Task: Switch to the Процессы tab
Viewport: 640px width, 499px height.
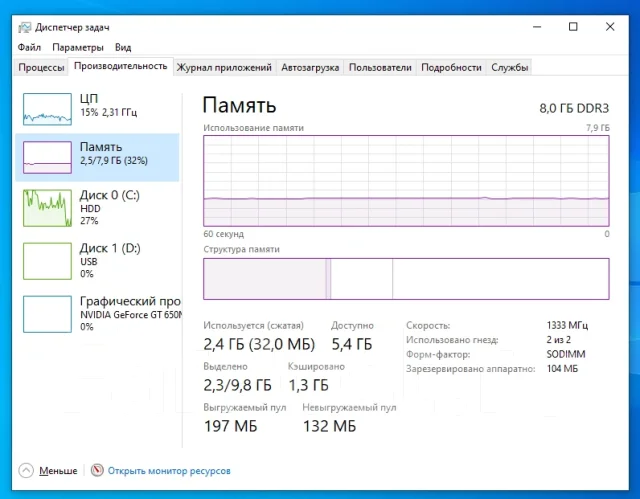Action: (x=41, y=67)
